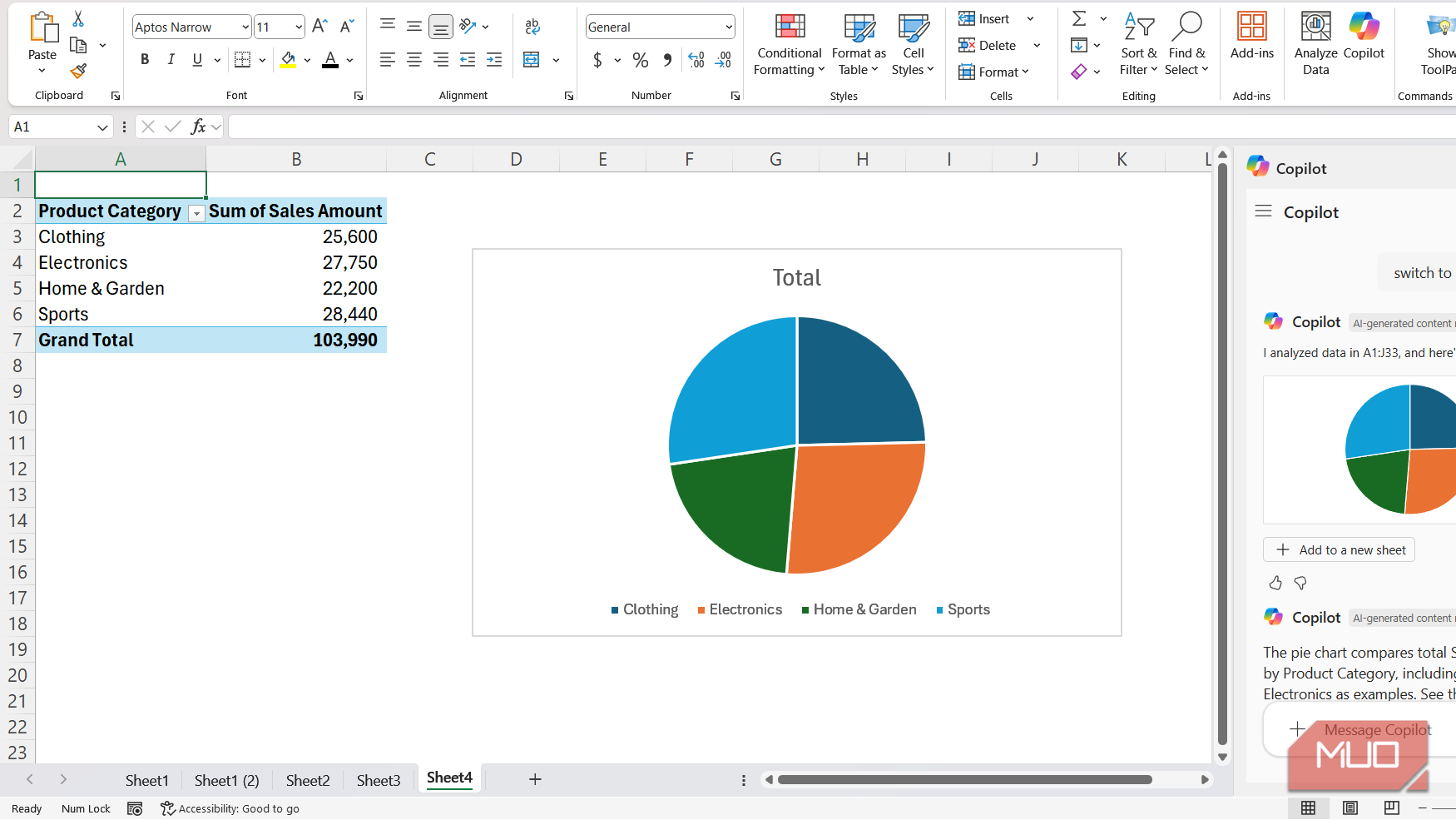Viewport: 1456px width, 820px height.
Task: Switch to Sheet1 tab
Action: click(146, 780)
